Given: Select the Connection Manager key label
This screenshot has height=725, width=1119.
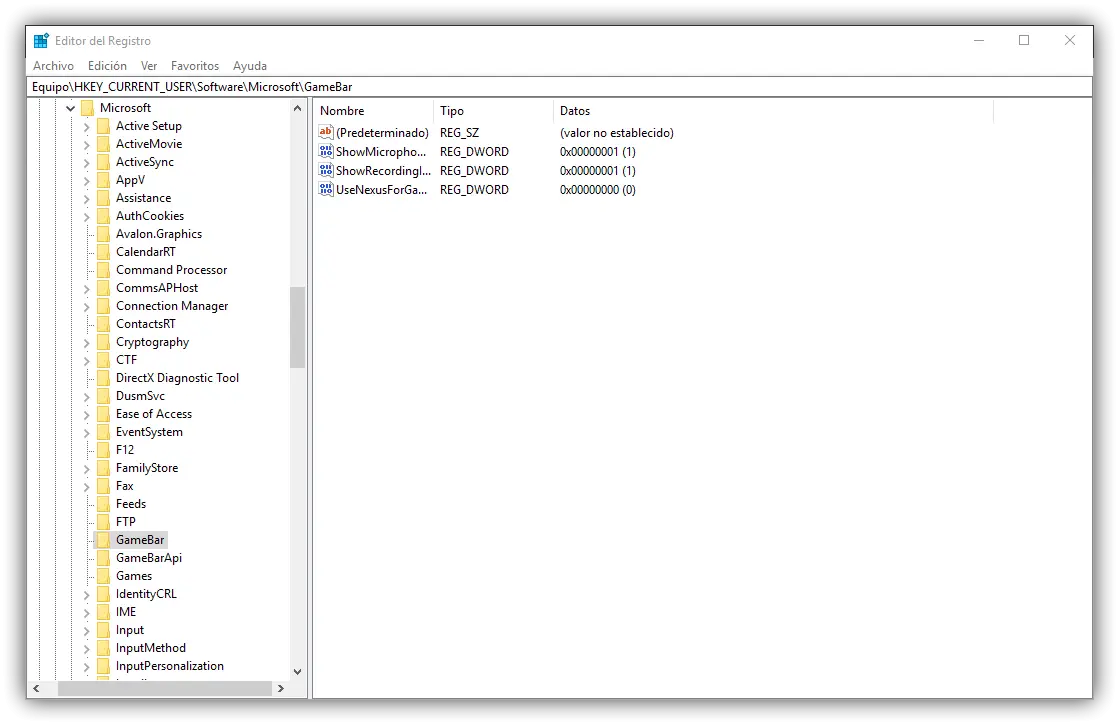Looking at the screenshot, I should click(x=172, y=306).
